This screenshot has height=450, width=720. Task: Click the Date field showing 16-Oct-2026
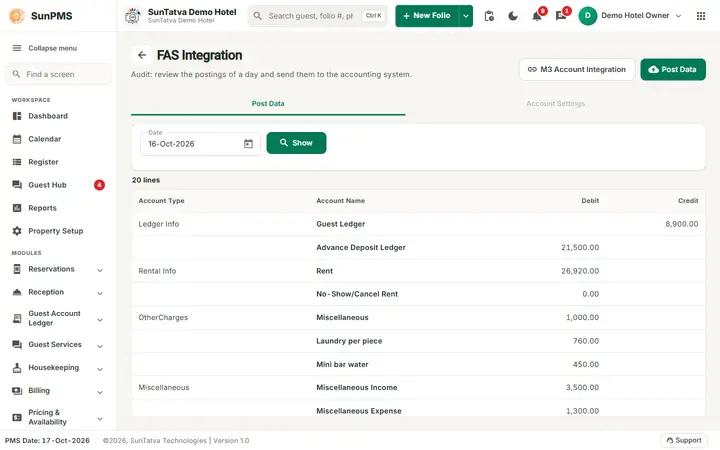click(x=200, y=144)
